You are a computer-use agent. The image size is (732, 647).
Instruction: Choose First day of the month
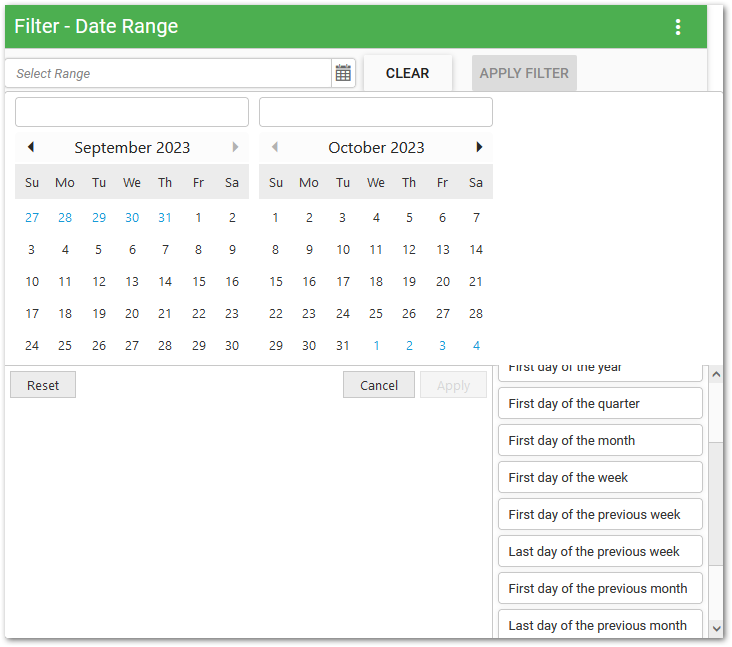coord(600,440)
